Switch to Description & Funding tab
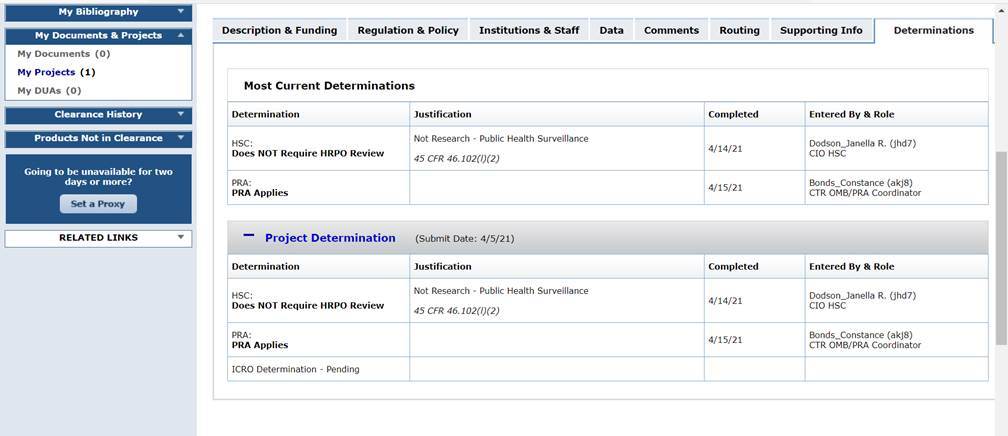The width and height of the screenshot is (1008, 436). click(279, 30)
